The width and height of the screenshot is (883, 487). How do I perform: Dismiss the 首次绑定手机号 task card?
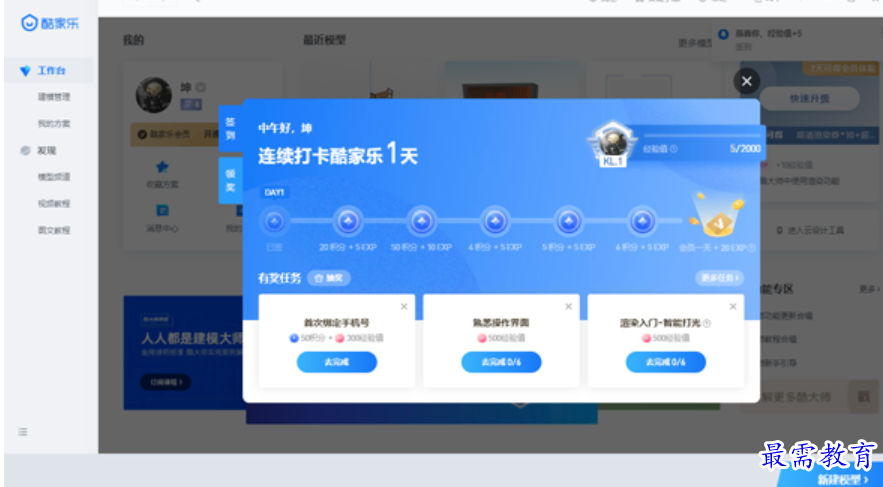pos(404,306)
